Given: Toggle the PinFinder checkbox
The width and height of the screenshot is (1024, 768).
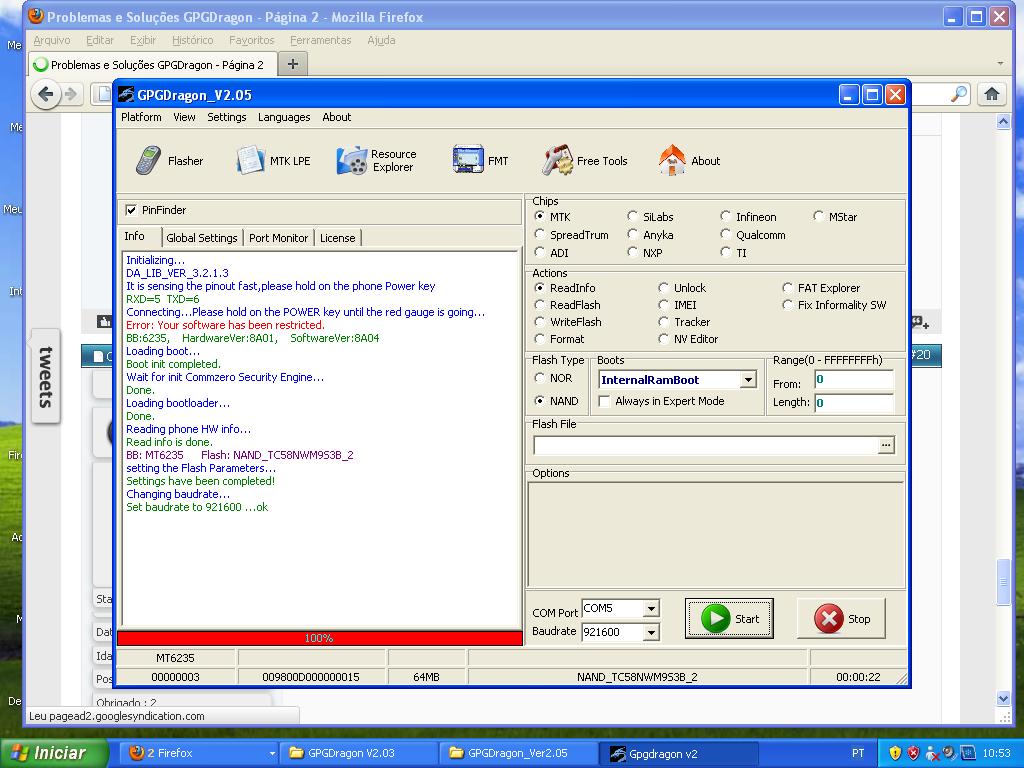Looking at the screenshot, I should (131, 210).
